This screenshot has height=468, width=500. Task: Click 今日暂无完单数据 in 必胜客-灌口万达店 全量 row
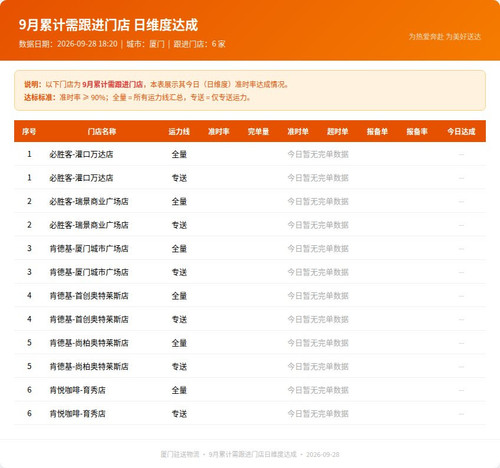coord(318,154)
